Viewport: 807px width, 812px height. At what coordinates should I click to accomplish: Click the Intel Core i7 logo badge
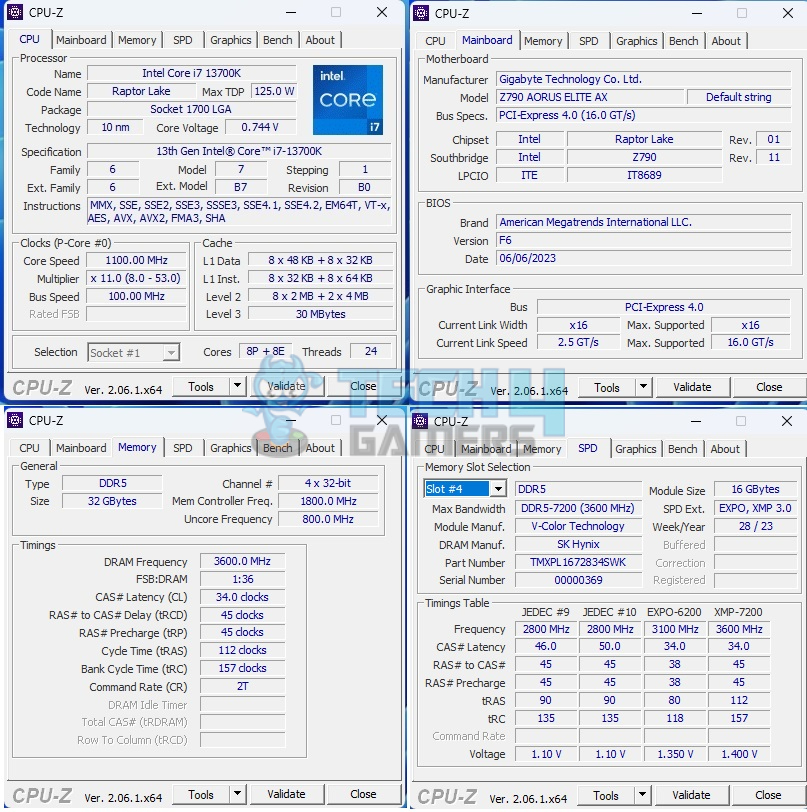(x=348, y=99)
